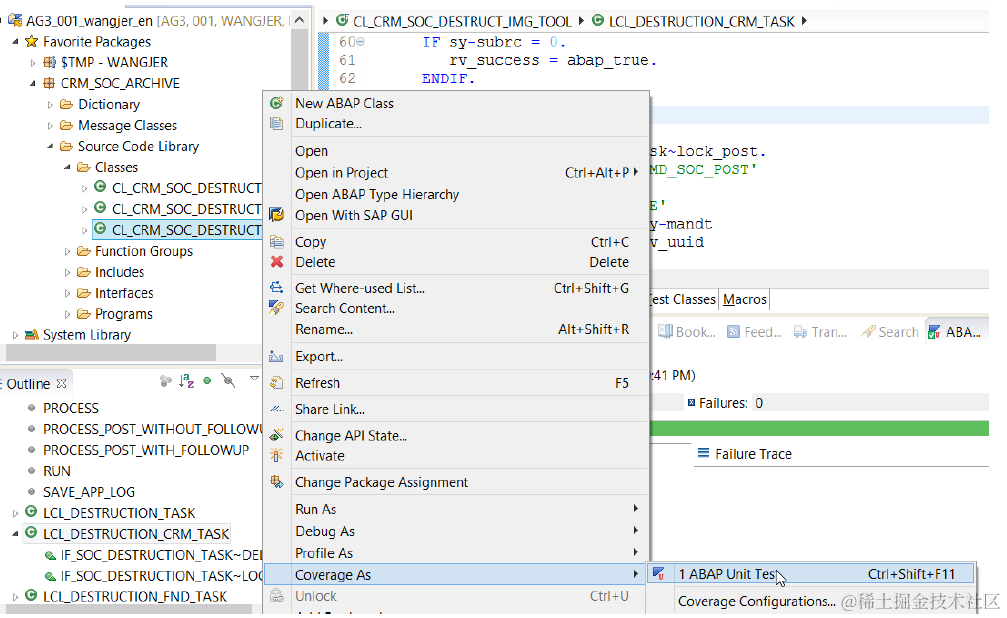Collapse LCL_DESTRUCTION_CRM_TASK in Outline
The image size is (1007, 618).
pyautogui.click(x=15, y=534)
